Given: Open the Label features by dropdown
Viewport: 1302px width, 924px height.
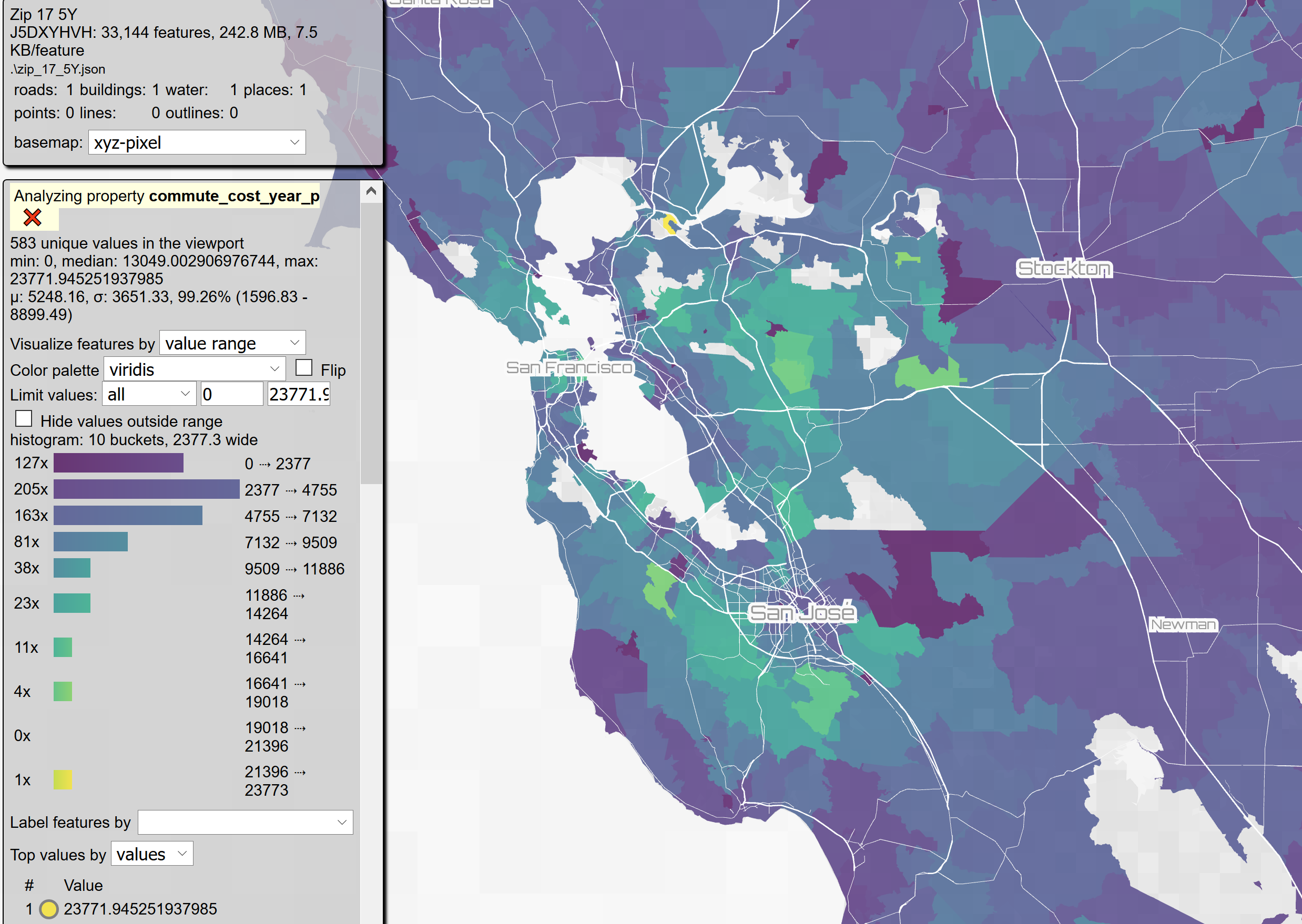Looking at the screenshot, I should [x=246, y=822].
